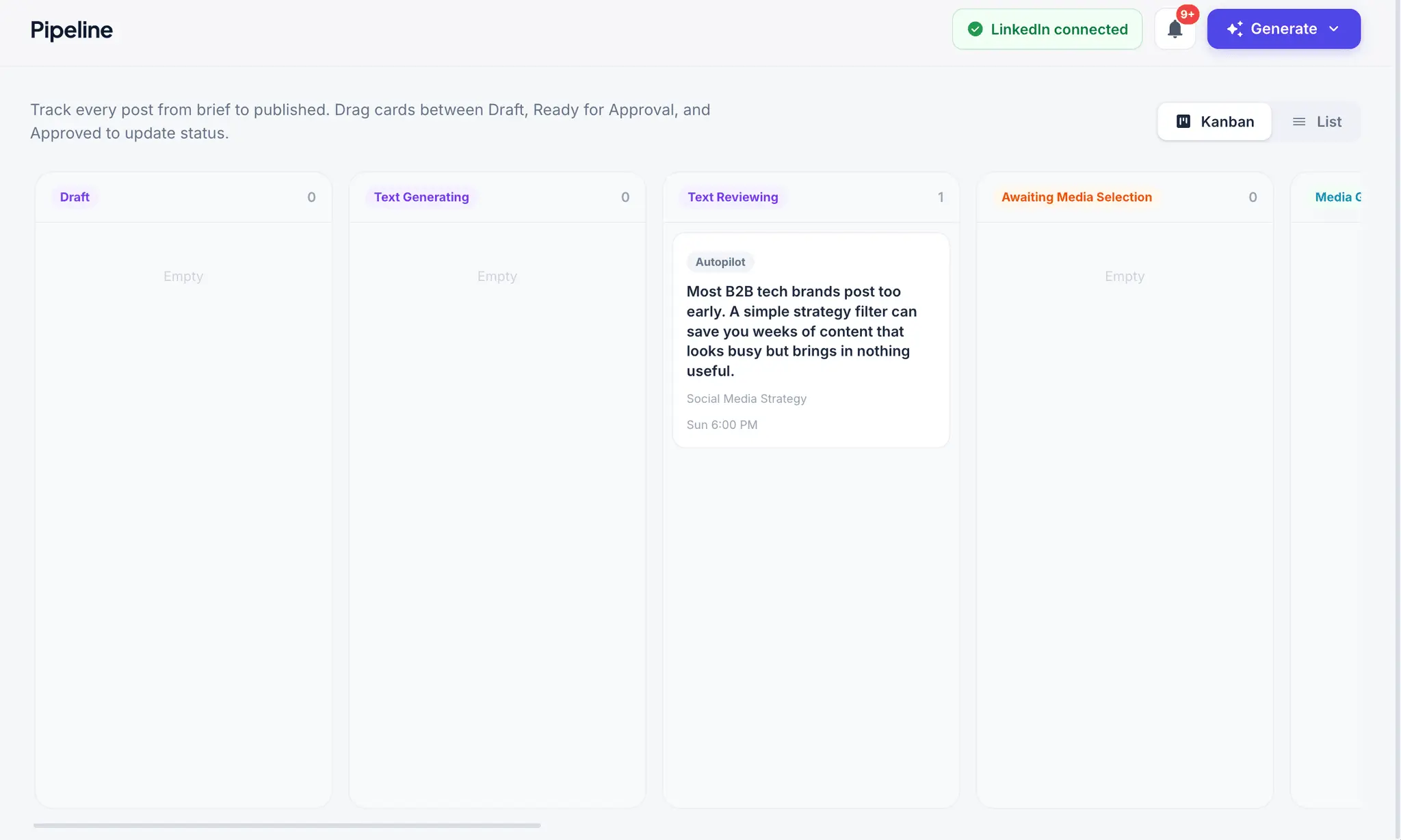
Task: Click the partially visible Media column label
Action: point(1337,197)
